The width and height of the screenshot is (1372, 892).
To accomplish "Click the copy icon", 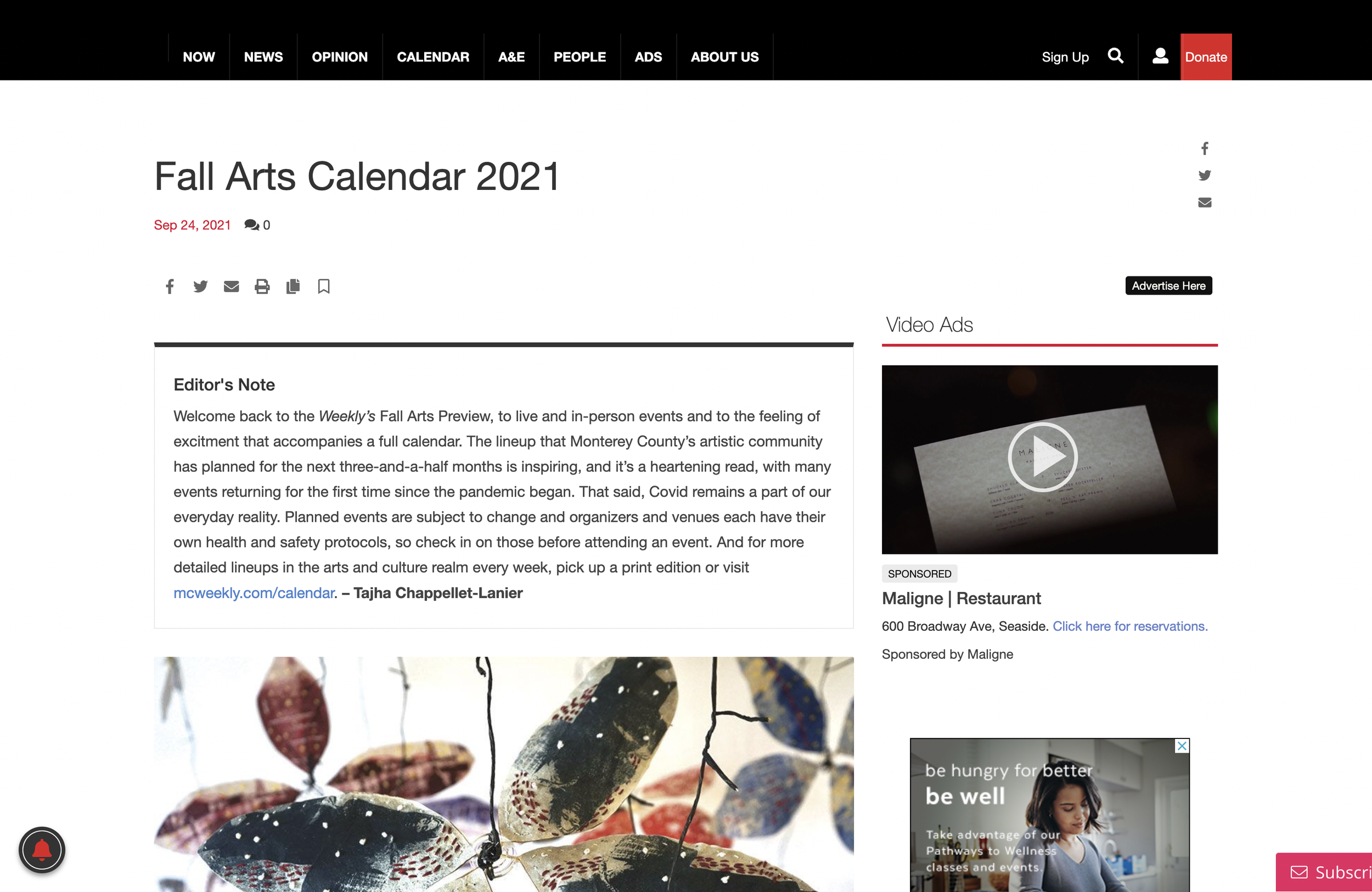I will click(x=293, y=287).
